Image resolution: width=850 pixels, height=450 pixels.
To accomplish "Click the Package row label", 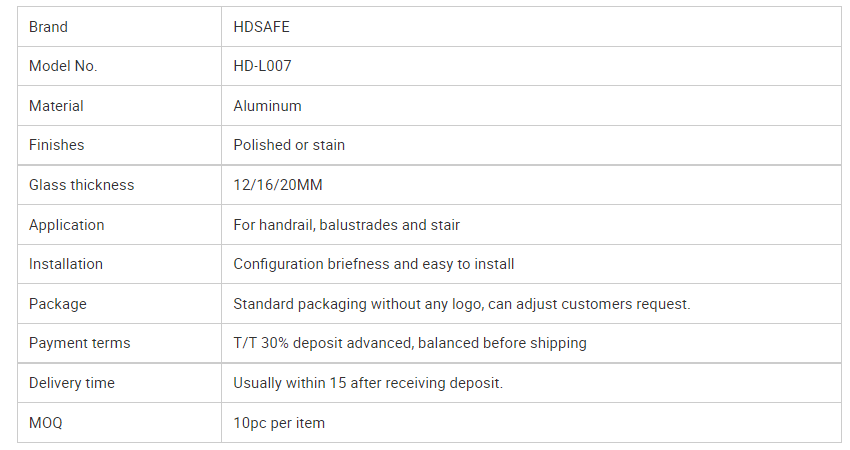I will click(58, 304).
